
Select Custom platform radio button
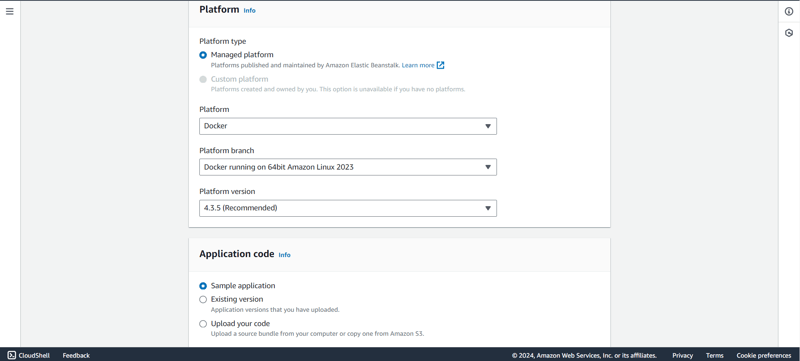(x=203, y=80)
